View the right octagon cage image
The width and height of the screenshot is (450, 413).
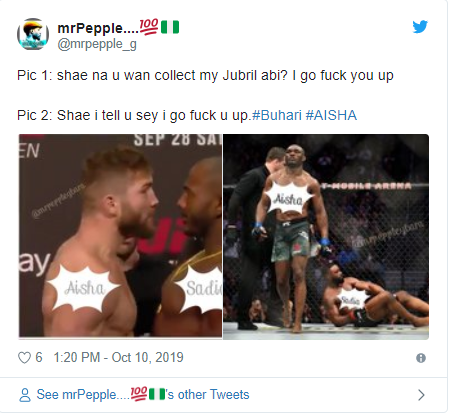[x=326, y=237]
